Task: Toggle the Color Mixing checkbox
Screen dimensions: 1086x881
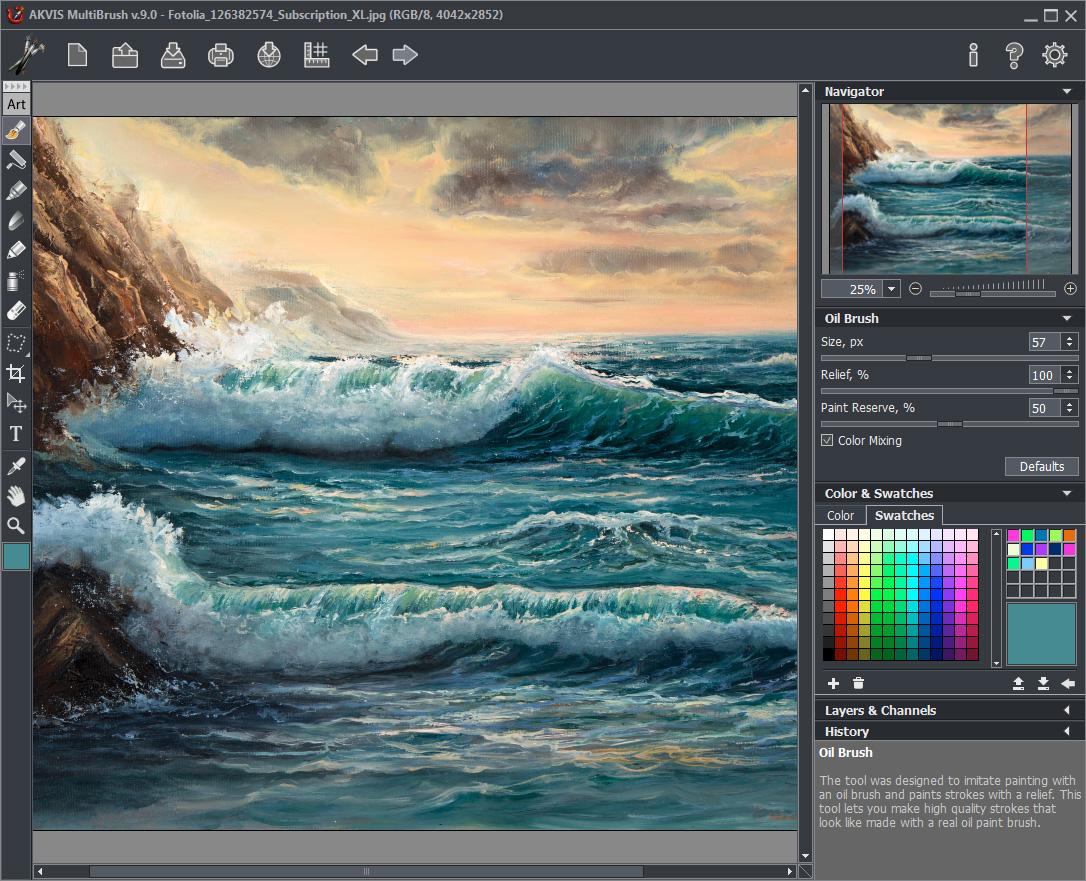Action: click(x=827, y=440)
